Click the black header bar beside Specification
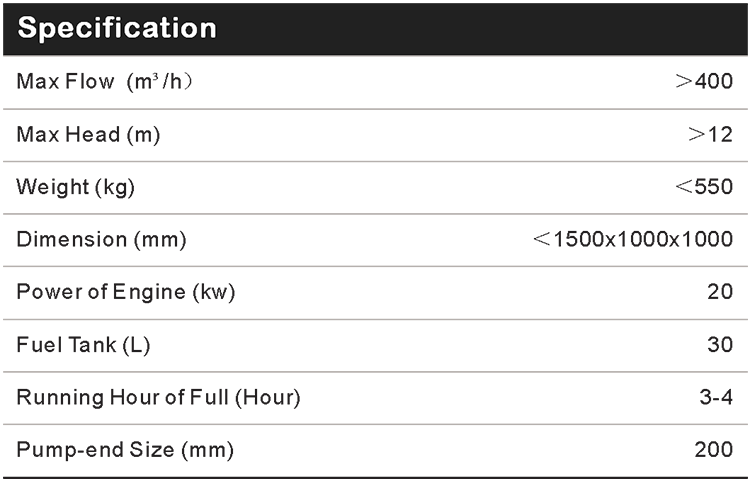This screenshot has width=750, height=481. 480,29
